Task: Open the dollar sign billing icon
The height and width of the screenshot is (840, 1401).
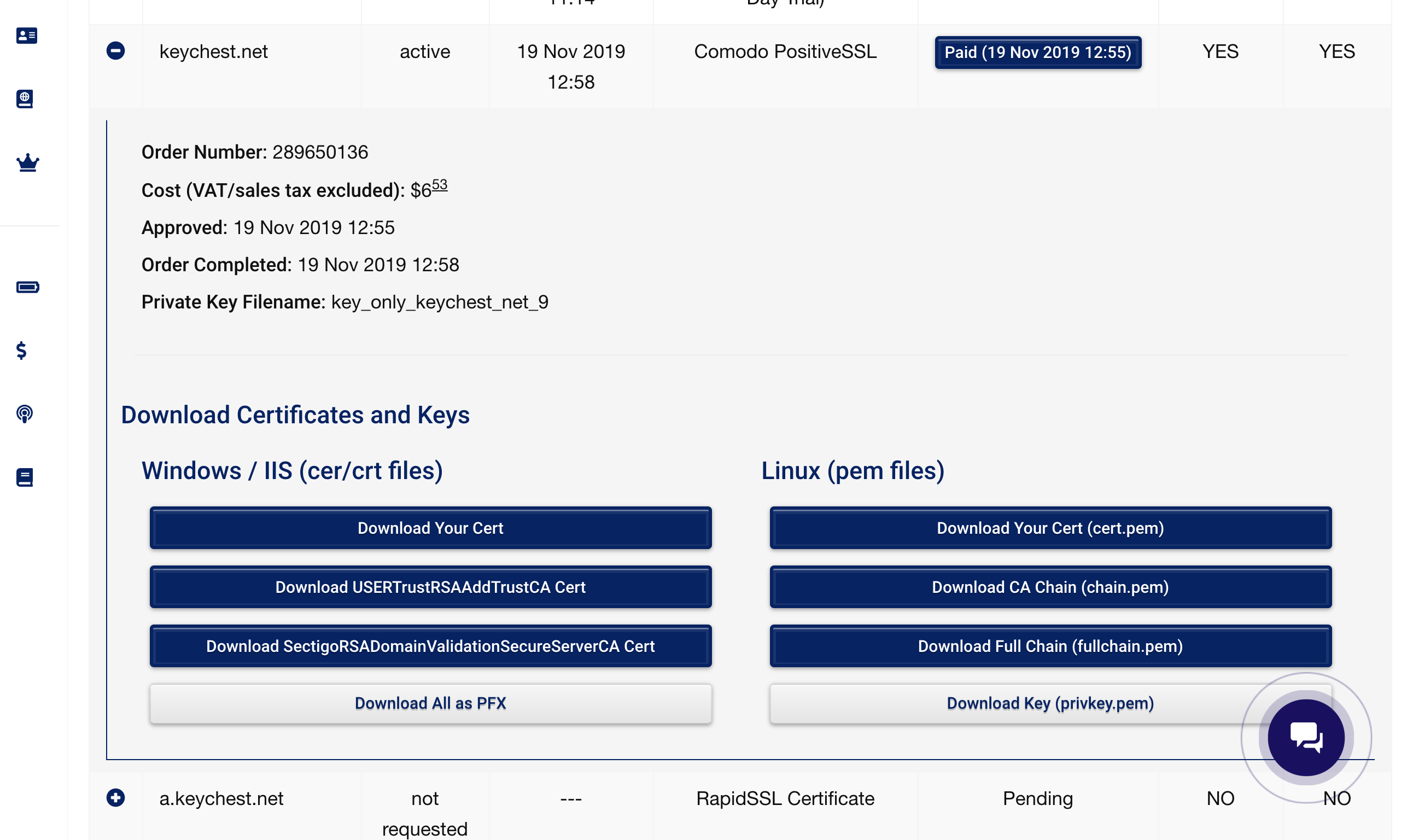Action: pos(21,351)
